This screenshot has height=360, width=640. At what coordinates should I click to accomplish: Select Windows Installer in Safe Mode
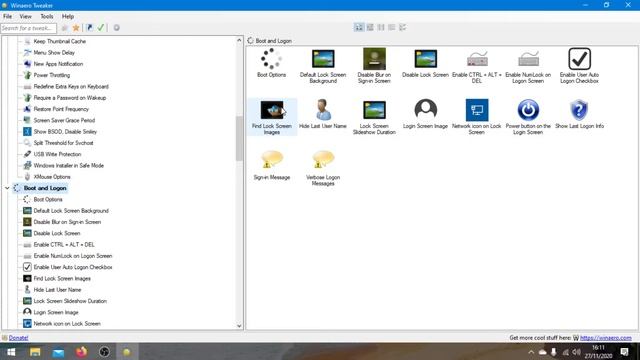point(69,166)
